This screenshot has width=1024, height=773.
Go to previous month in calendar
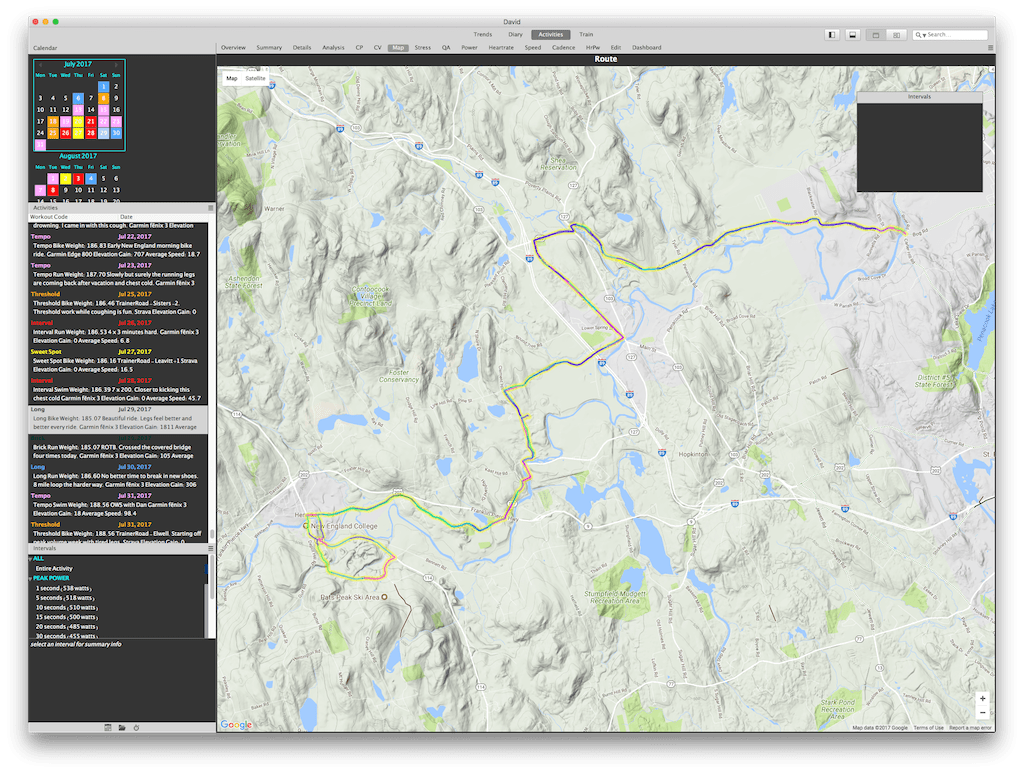[x=40, y=65]
